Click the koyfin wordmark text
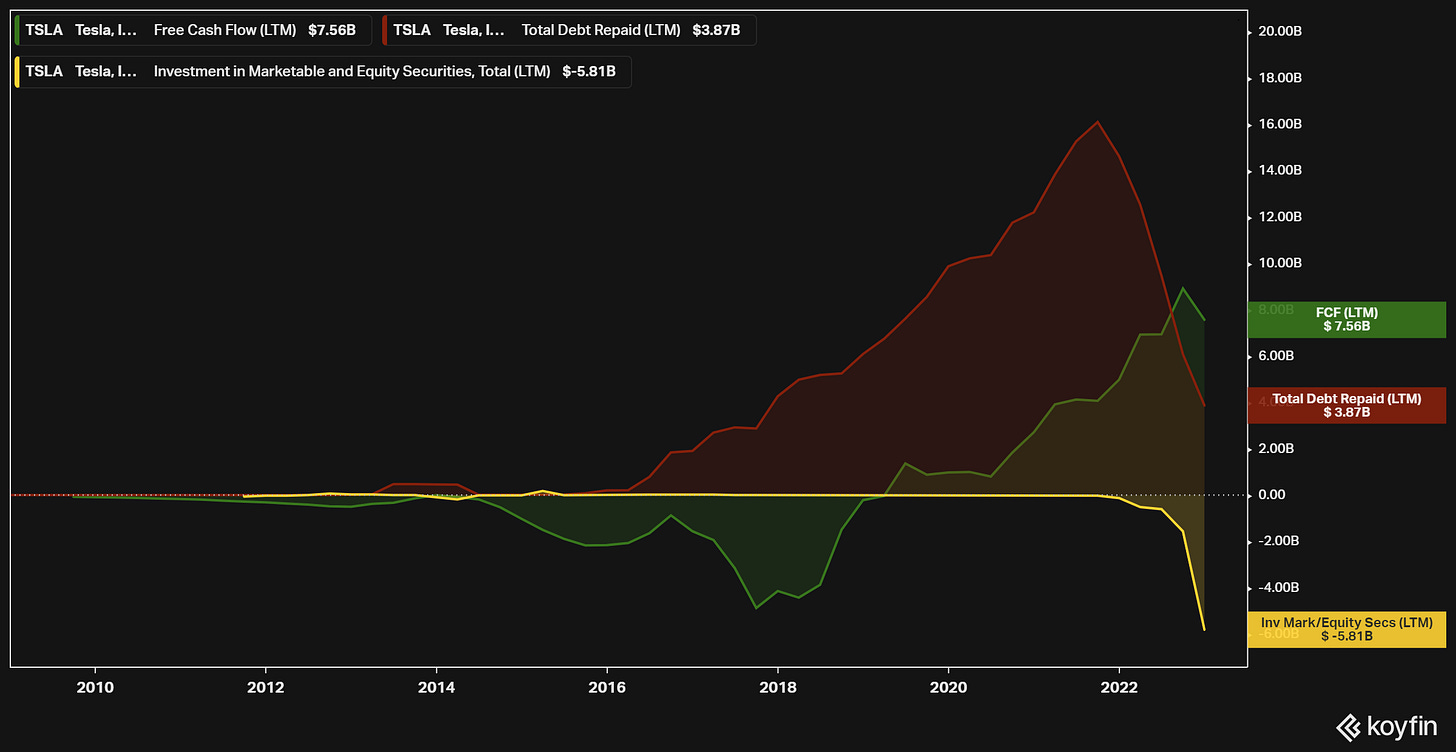 click(1401, 729)
